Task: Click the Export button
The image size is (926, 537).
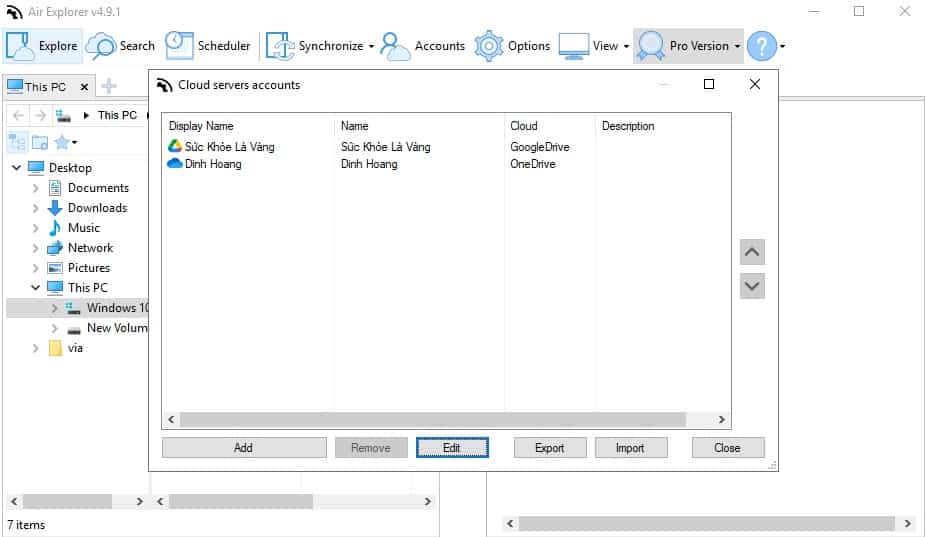Action: pos(550,448)
